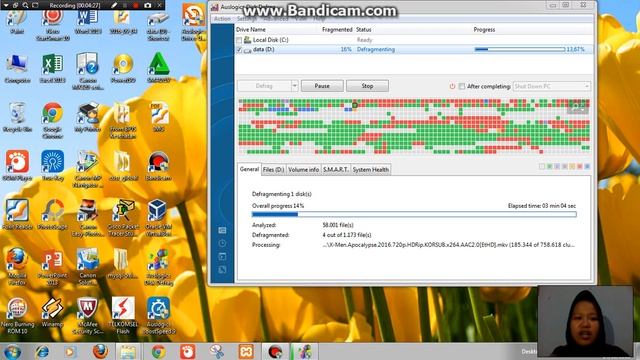Select the Nero Burning ROM 10 shortcut
This screenshot has height=360, width=640.
(17, 315)
